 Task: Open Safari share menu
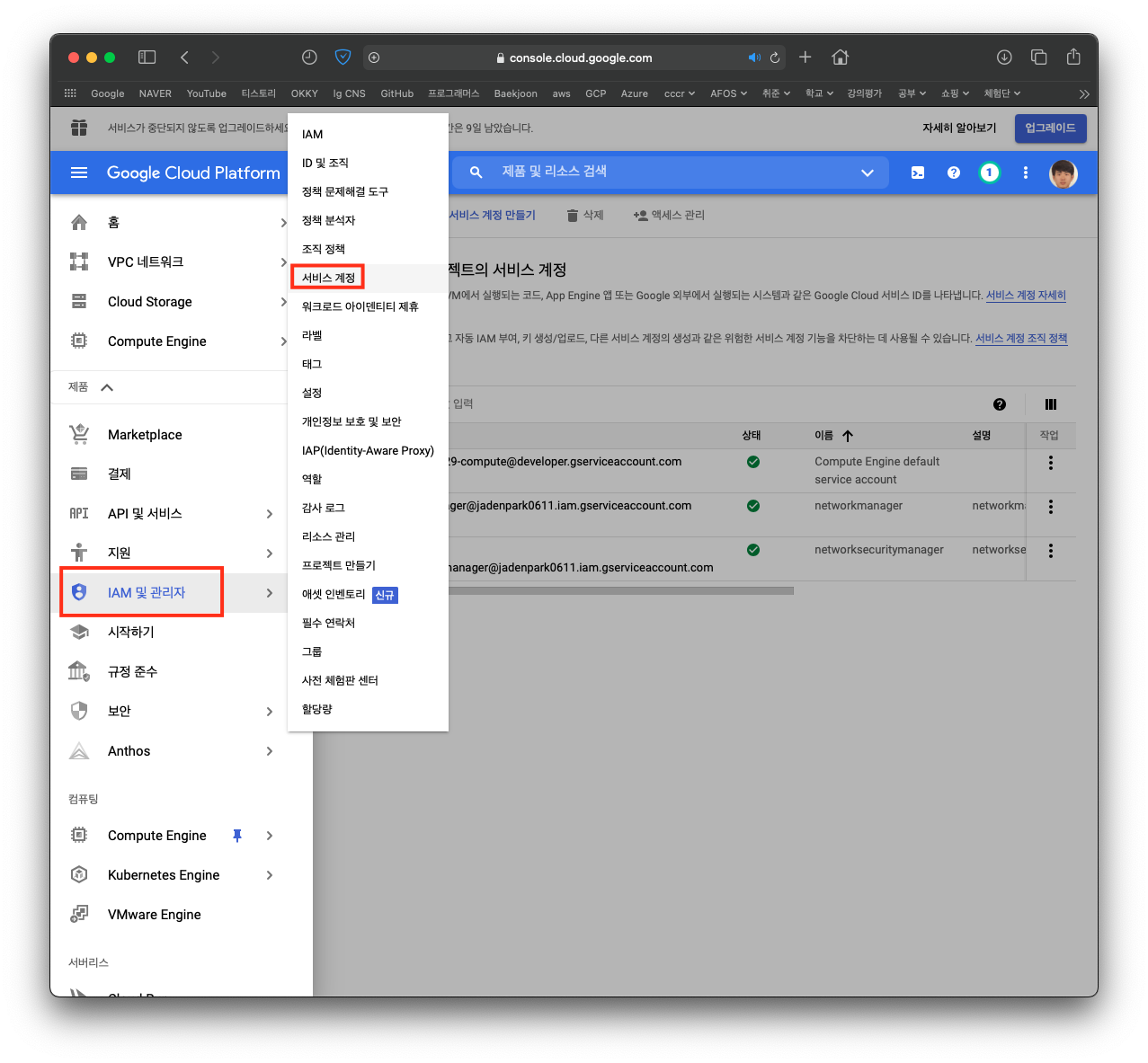point(1073,57)
